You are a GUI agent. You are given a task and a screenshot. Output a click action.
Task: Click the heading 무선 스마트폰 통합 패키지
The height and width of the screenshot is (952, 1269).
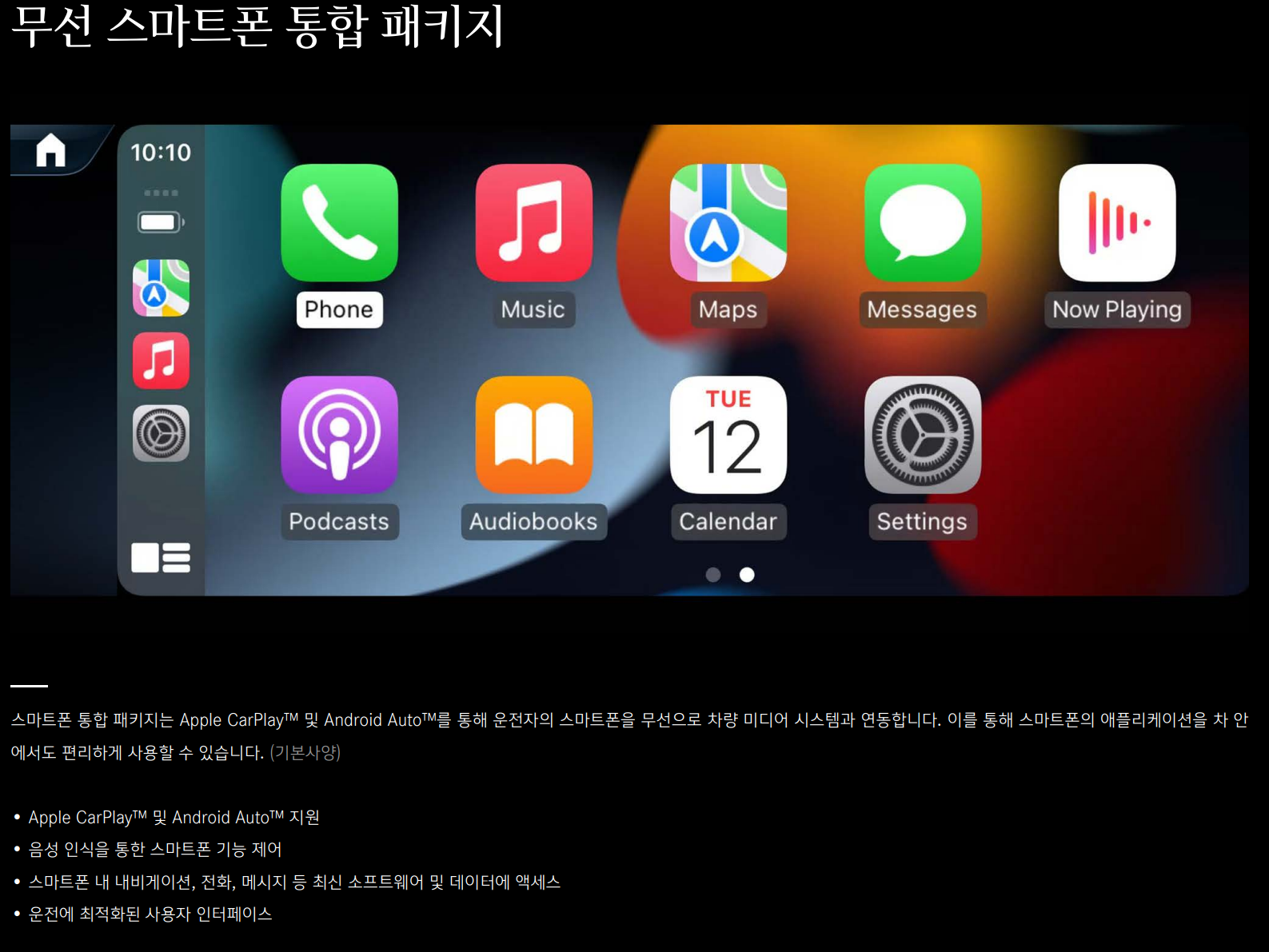coord(257,26)
